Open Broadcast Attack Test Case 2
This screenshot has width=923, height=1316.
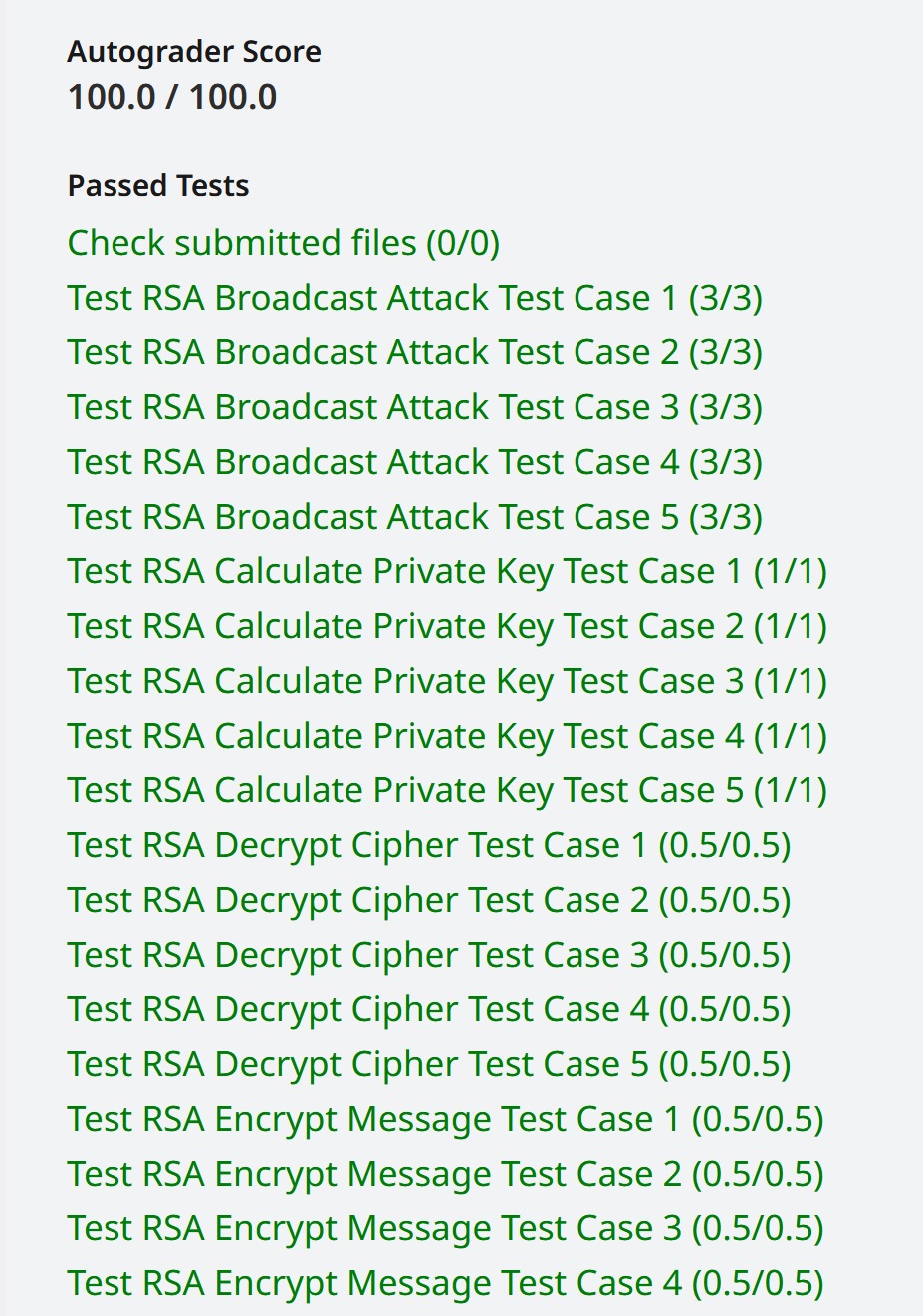[414, 352]
